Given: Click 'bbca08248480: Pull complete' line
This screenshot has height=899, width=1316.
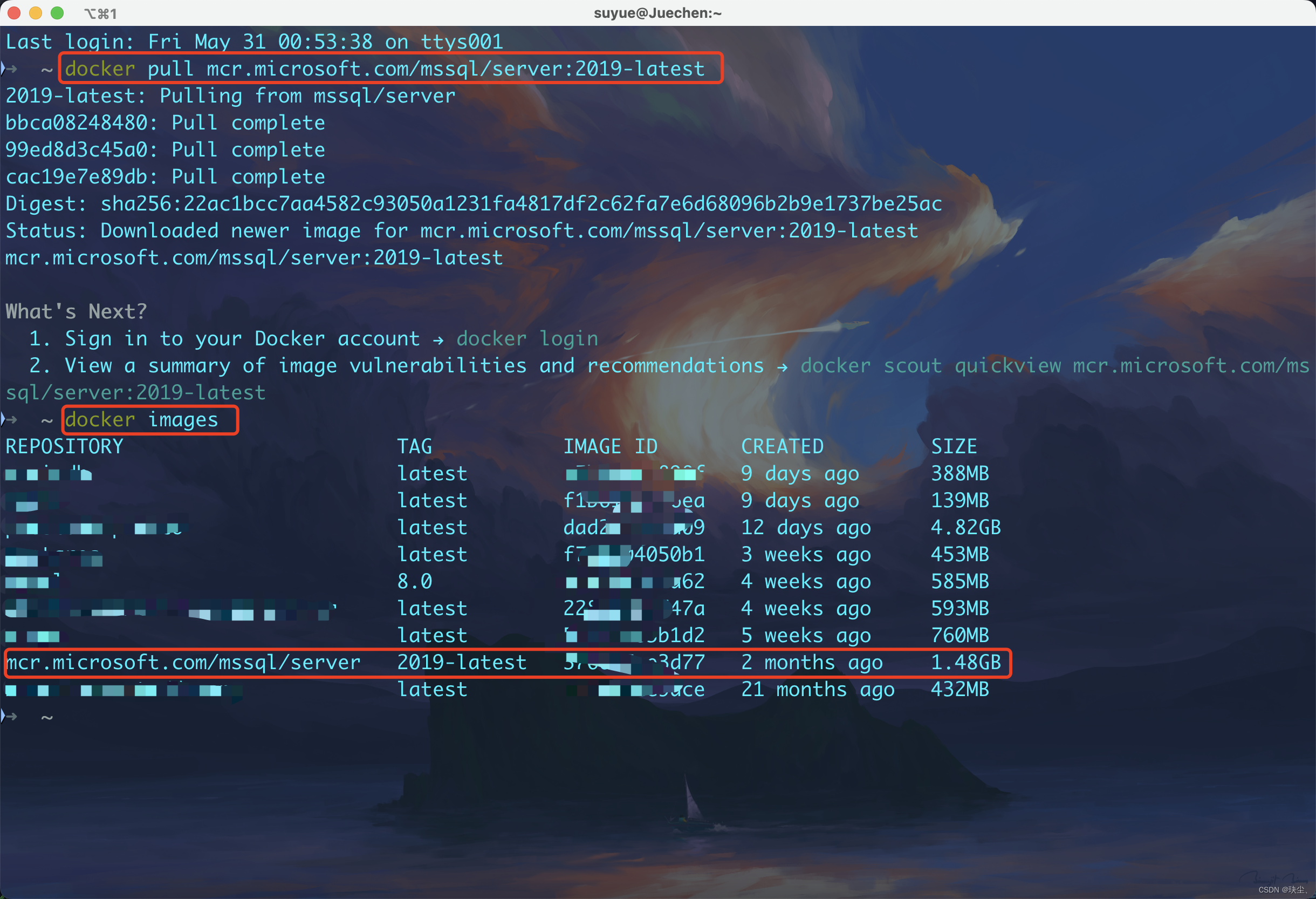Looking at the screenshot, I should pos(166,123).
